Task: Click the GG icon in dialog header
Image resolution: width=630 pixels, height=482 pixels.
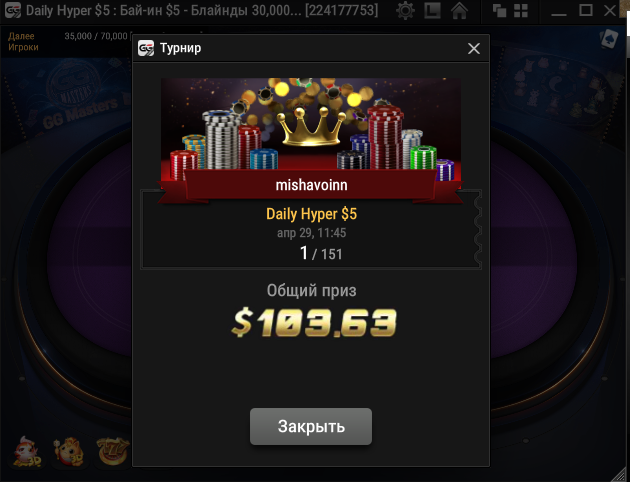Action: coord(146,48)
